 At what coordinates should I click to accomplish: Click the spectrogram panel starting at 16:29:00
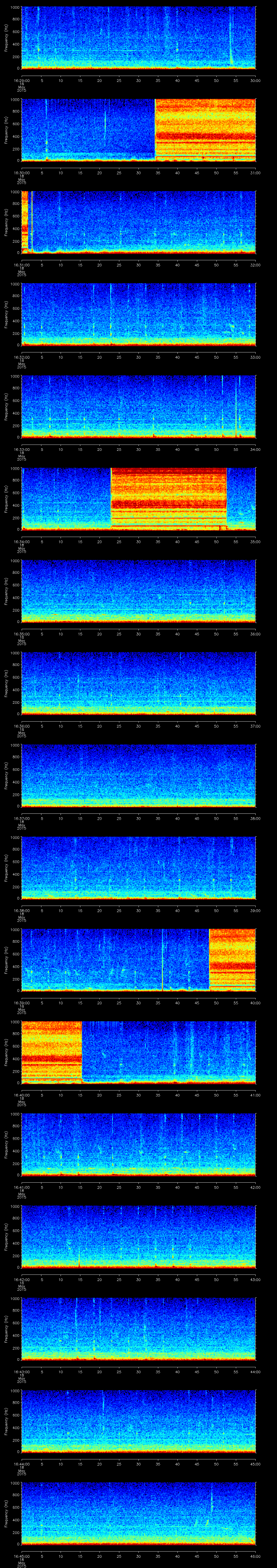pyautogui.click(x=138, y=38)
